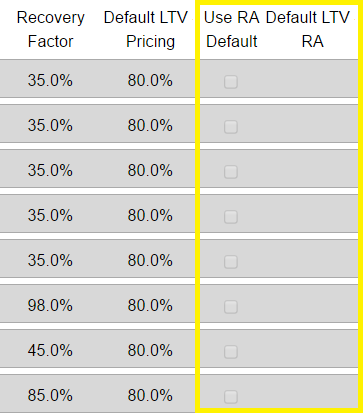Click the first row's 35.0% Recovery Factor cell
Screen dimensions: 363x413
(50, 80)
